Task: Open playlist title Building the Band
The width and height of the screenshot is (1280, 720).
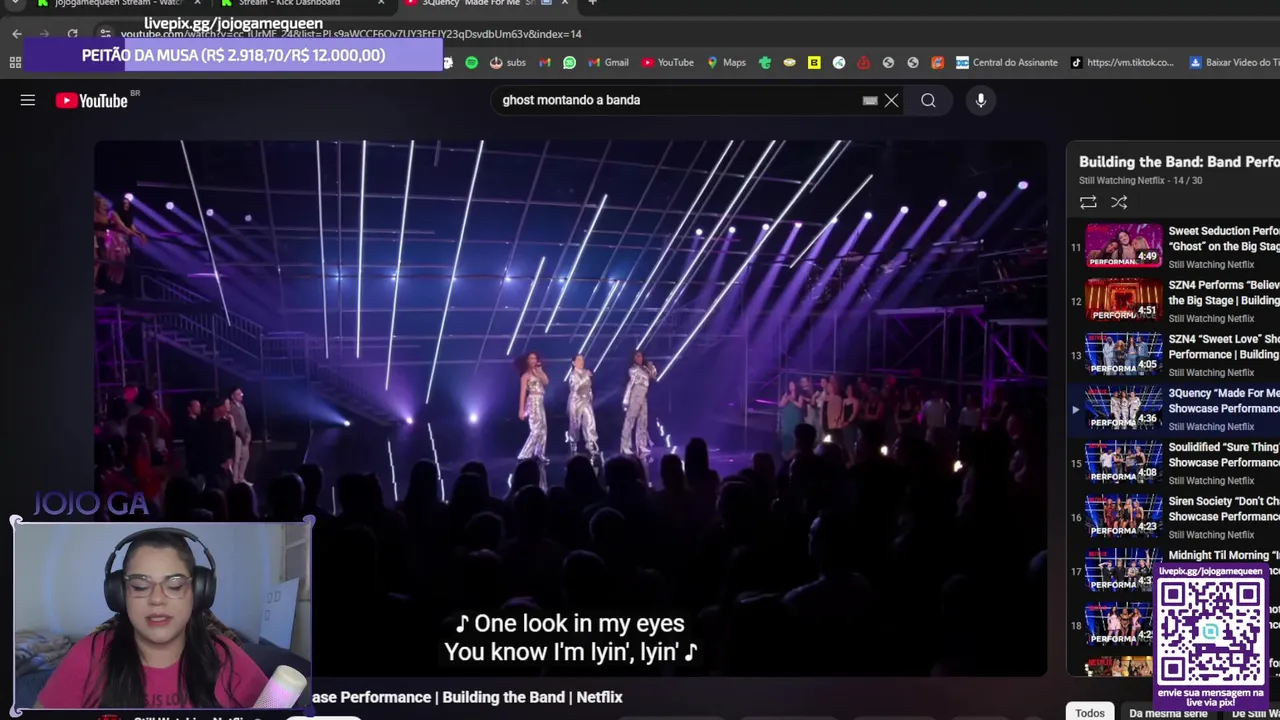Action: [x=1179, y=161]
